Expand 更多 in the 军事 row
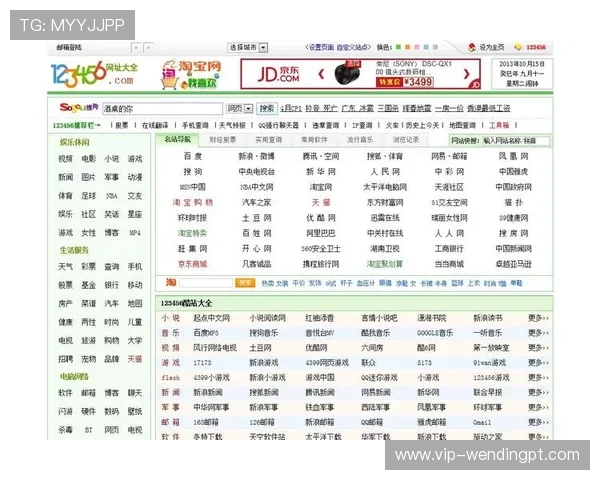Viewport: 600px width, 480px height. pos(538,407)
